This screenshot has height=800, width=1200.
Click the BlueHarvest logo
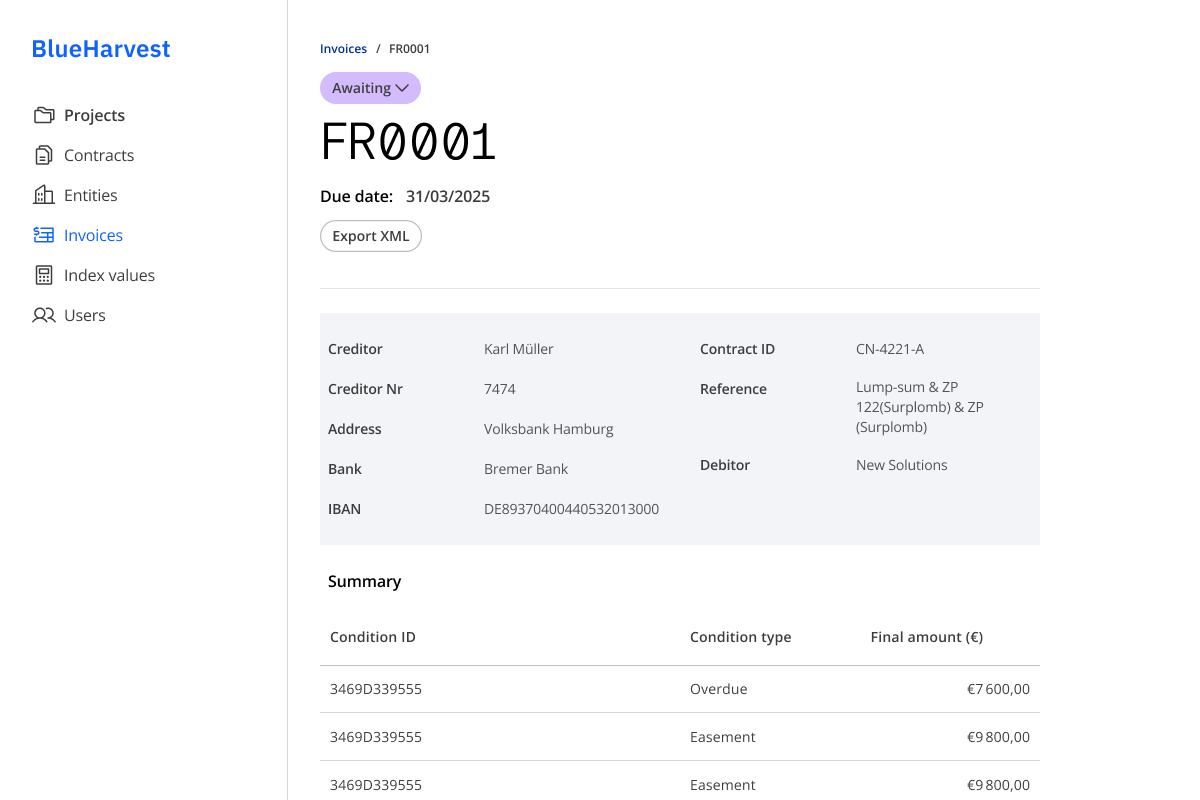[101, 48]
